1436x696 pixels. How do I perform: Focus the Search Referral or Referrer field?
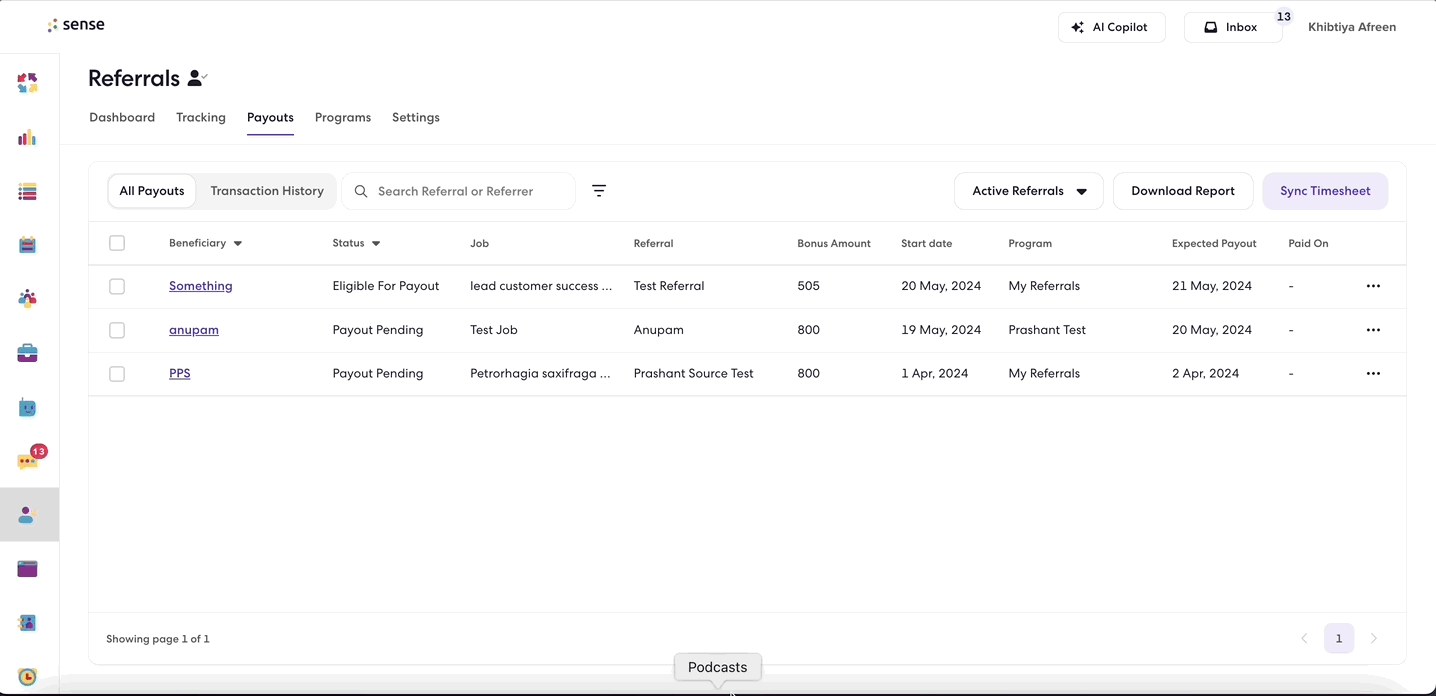(x=459, y=191)
